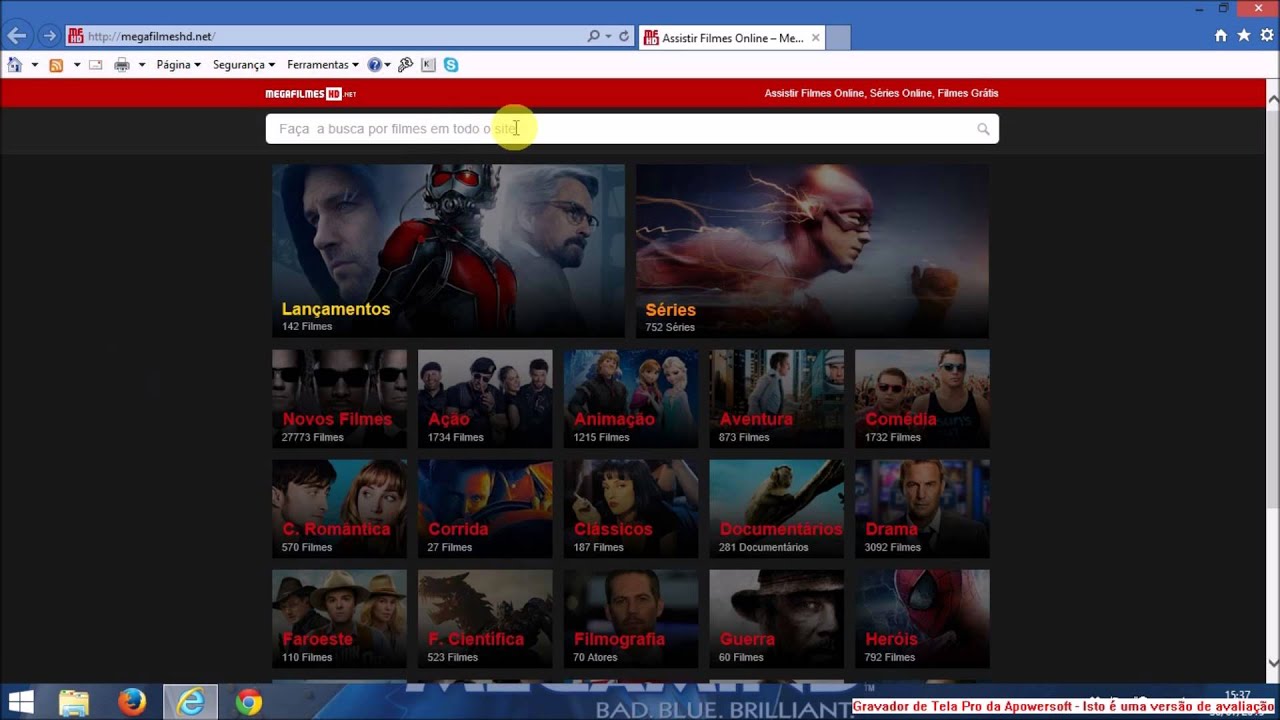Open the Faroeste category
This screenshot has width=1280, height=720.
(x=339, y=618)
